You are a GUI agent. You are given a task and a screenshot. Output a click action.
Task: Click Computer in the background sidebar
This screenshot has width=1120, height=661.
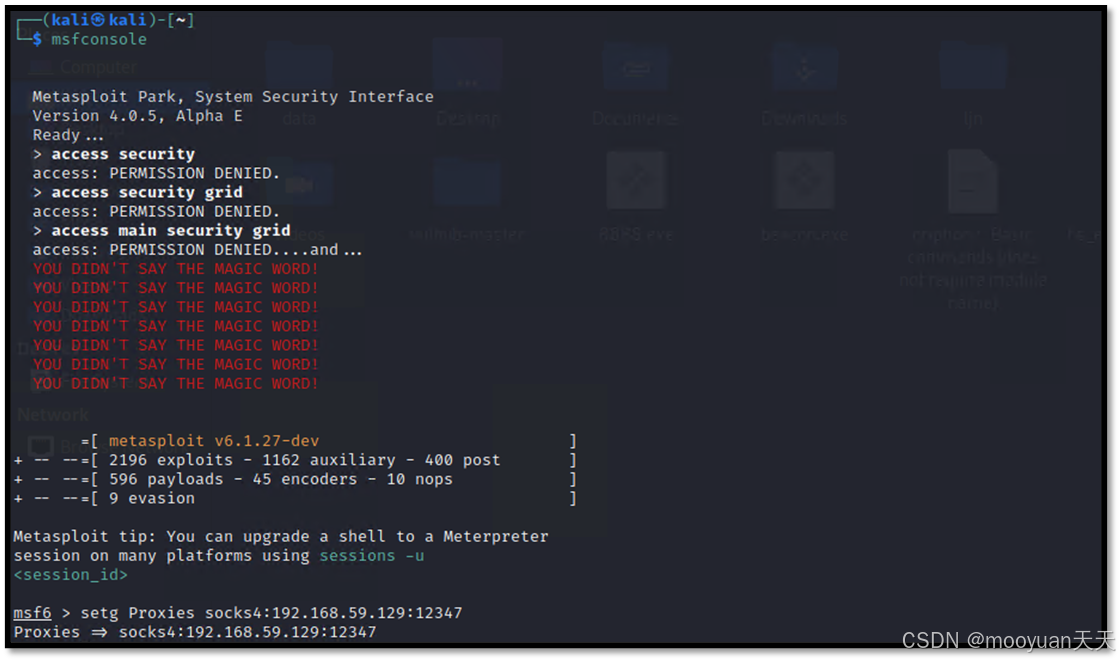98,67
